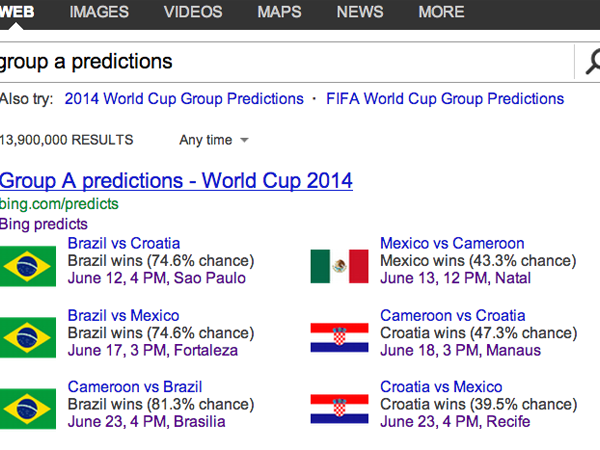Click Mexico flag beside Mexico vs Cameroon
600x450 pixels.
(x=340, y=265)
